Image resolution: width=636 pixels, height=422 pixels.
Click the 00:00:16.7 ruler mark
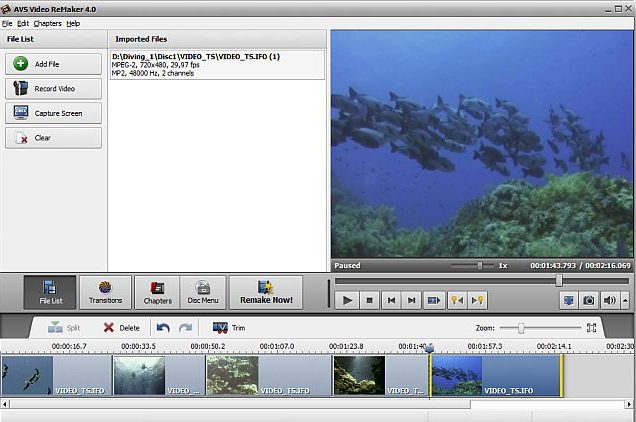[69, 346]
